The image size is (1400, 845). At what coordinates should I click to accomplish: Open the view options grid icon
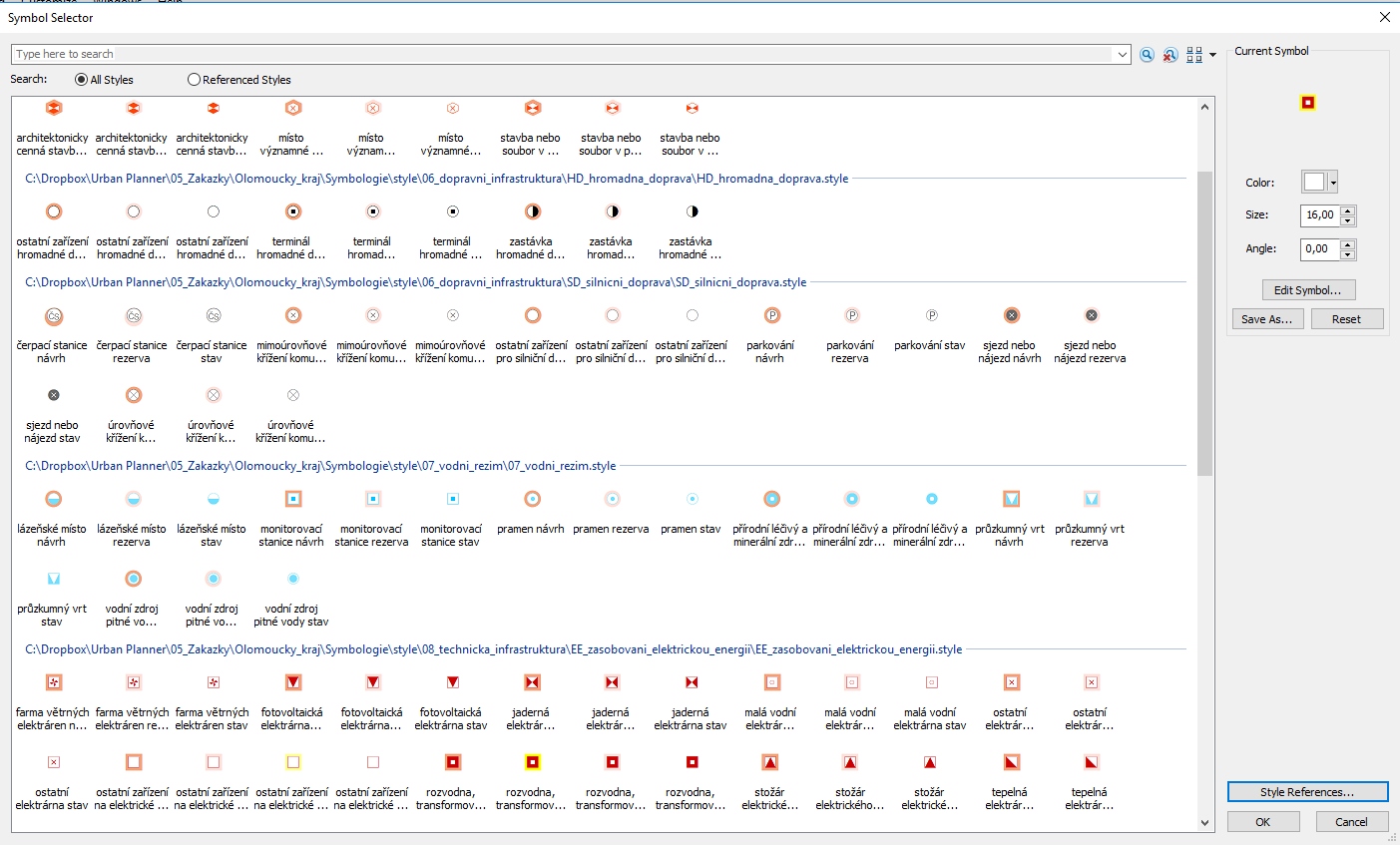(x=1194, y=55)
